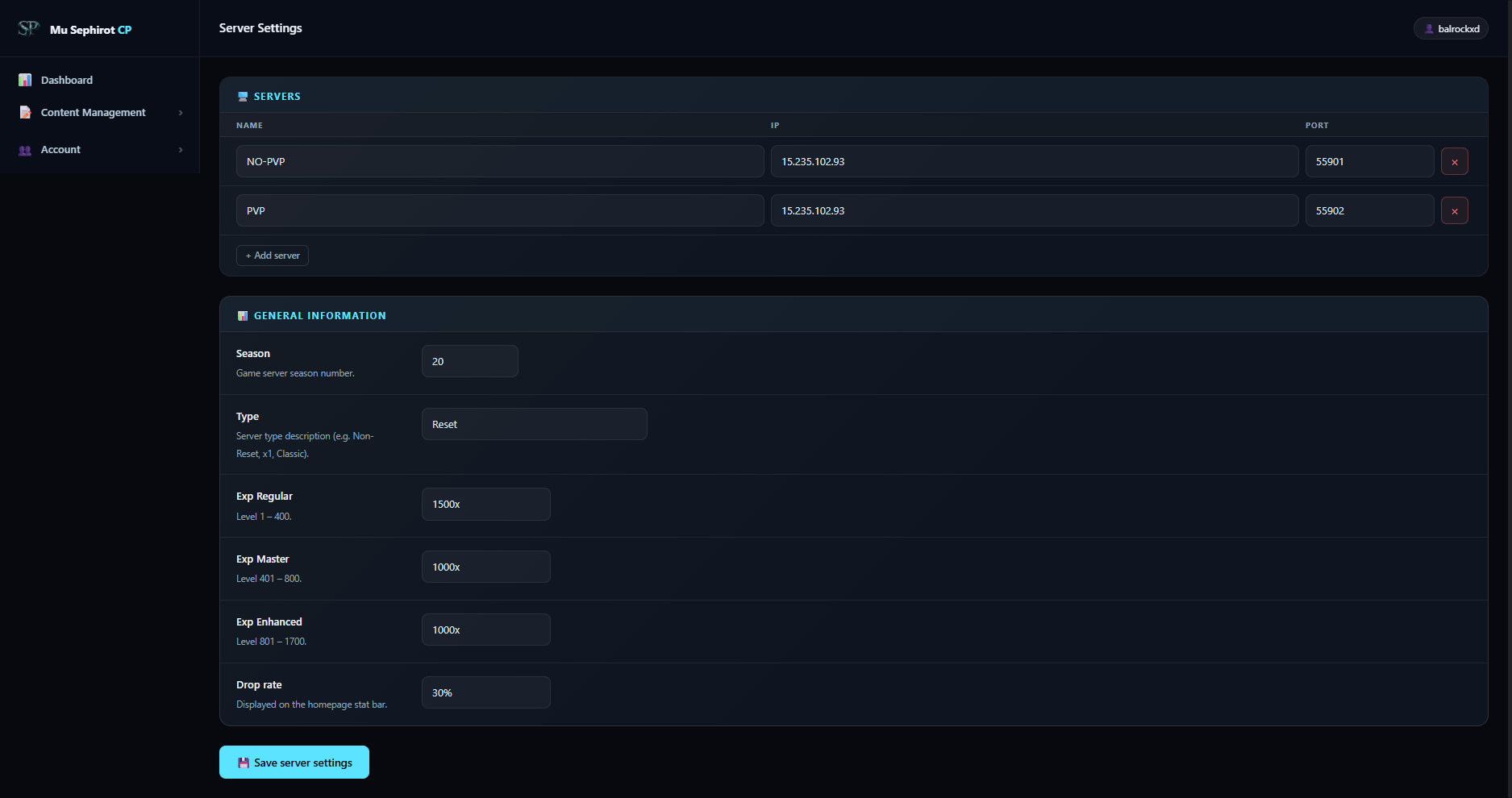Click the Type label
The height and width of the screenshot is (798, 1512).
coord(248,417)
